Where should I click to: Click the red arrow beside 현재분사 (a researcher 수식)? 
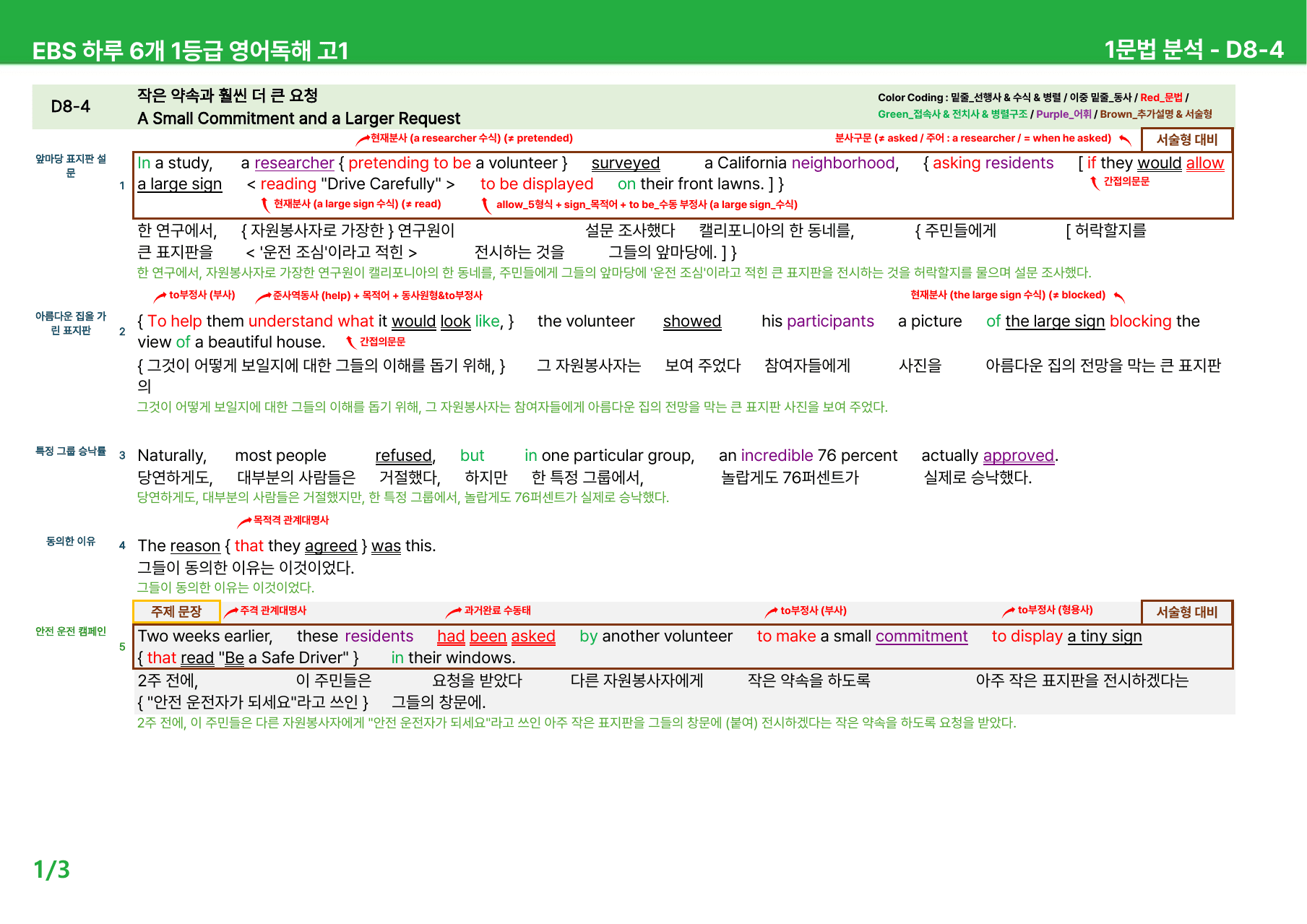(363, 139)
